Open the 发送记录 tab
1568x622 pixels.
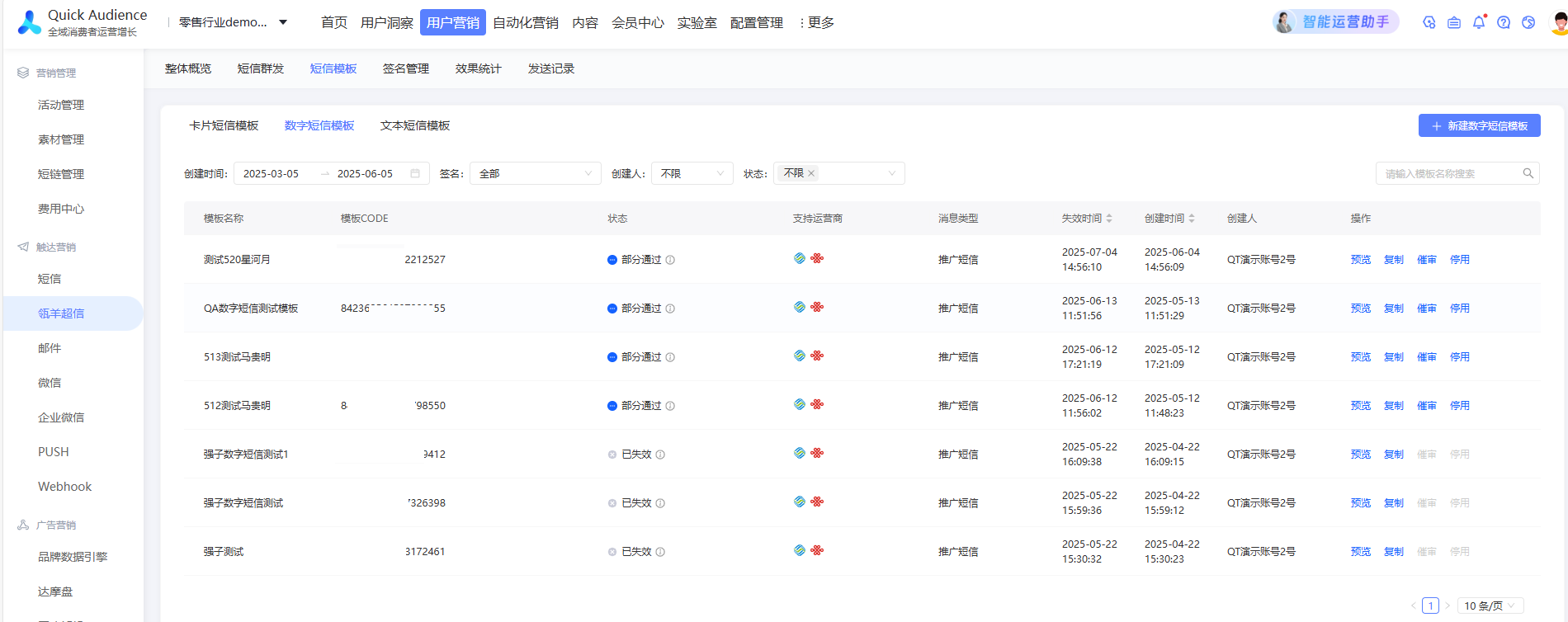click(x=551, y=68)
